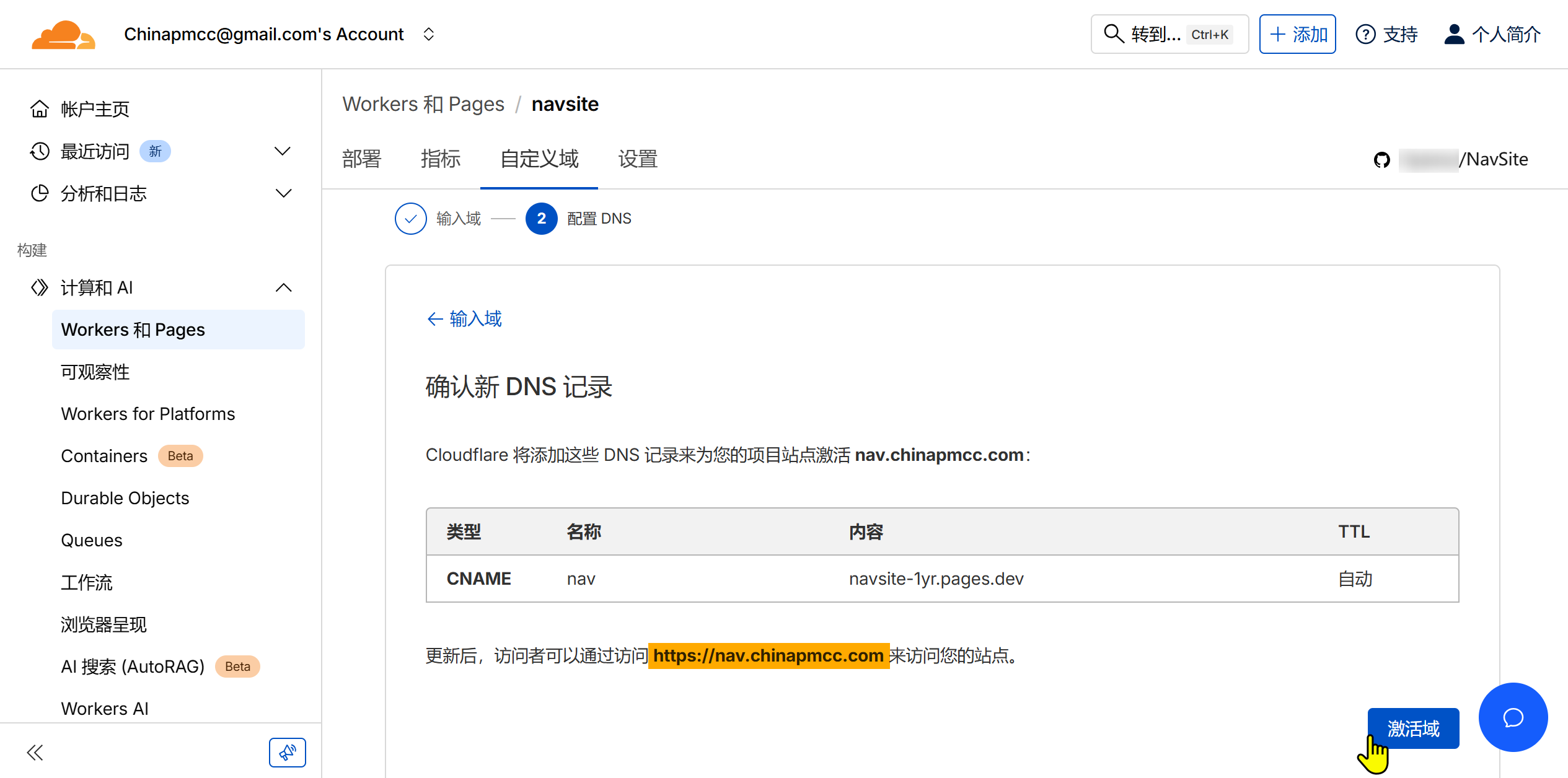The height and width of the screenshot is (778, 1568).
Task: Collapse sidebar with double-chevron icon
Action: coord(35,753)
